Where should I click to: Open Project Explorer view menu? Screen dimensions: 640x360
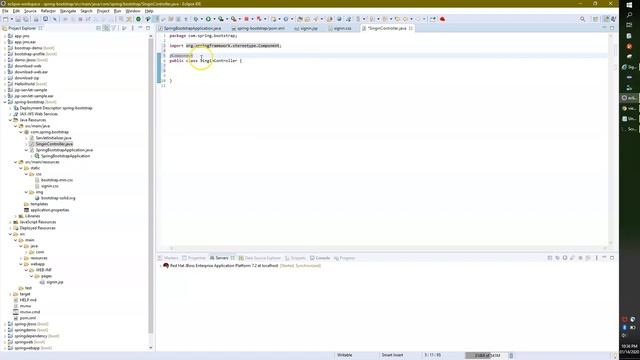pos(133,28)
